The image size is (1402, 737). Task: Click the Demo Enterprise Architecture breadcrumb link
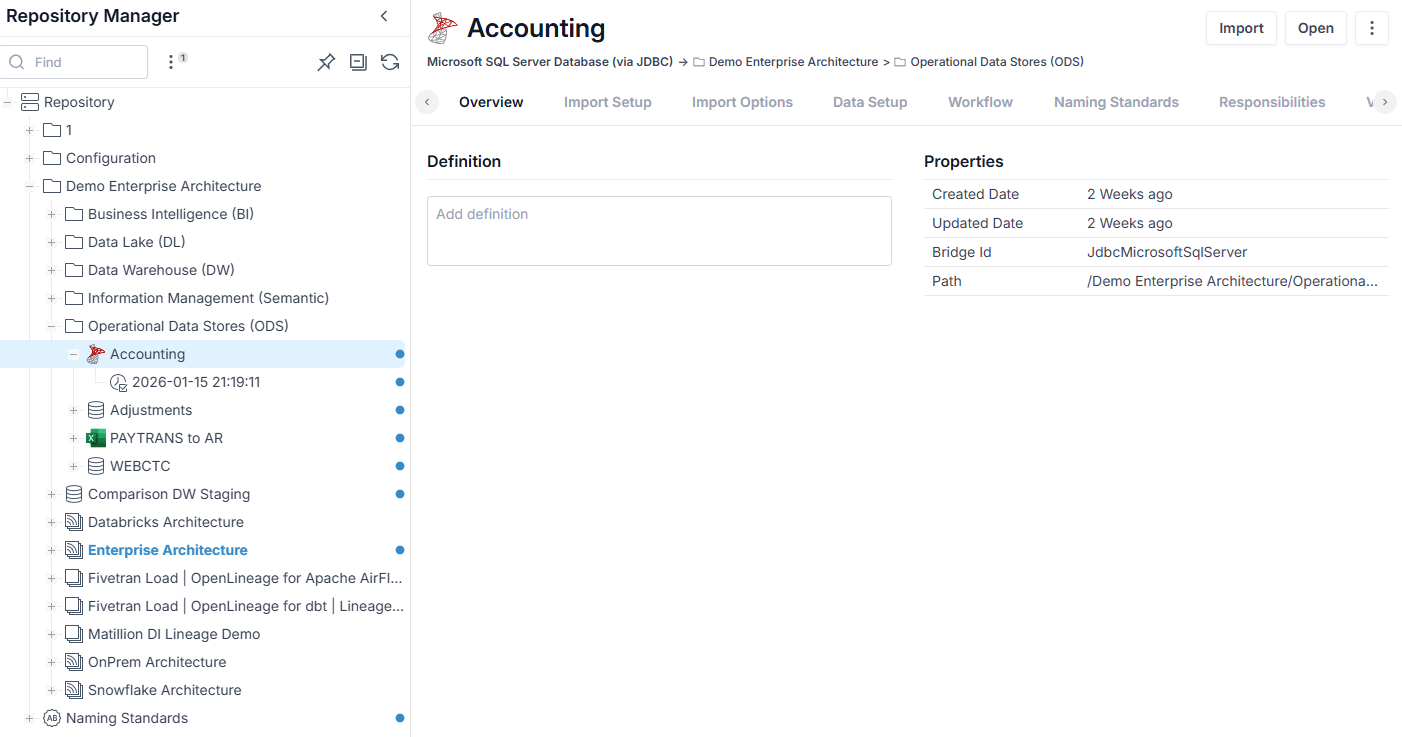pyautogui.click(x=793, y=62)
